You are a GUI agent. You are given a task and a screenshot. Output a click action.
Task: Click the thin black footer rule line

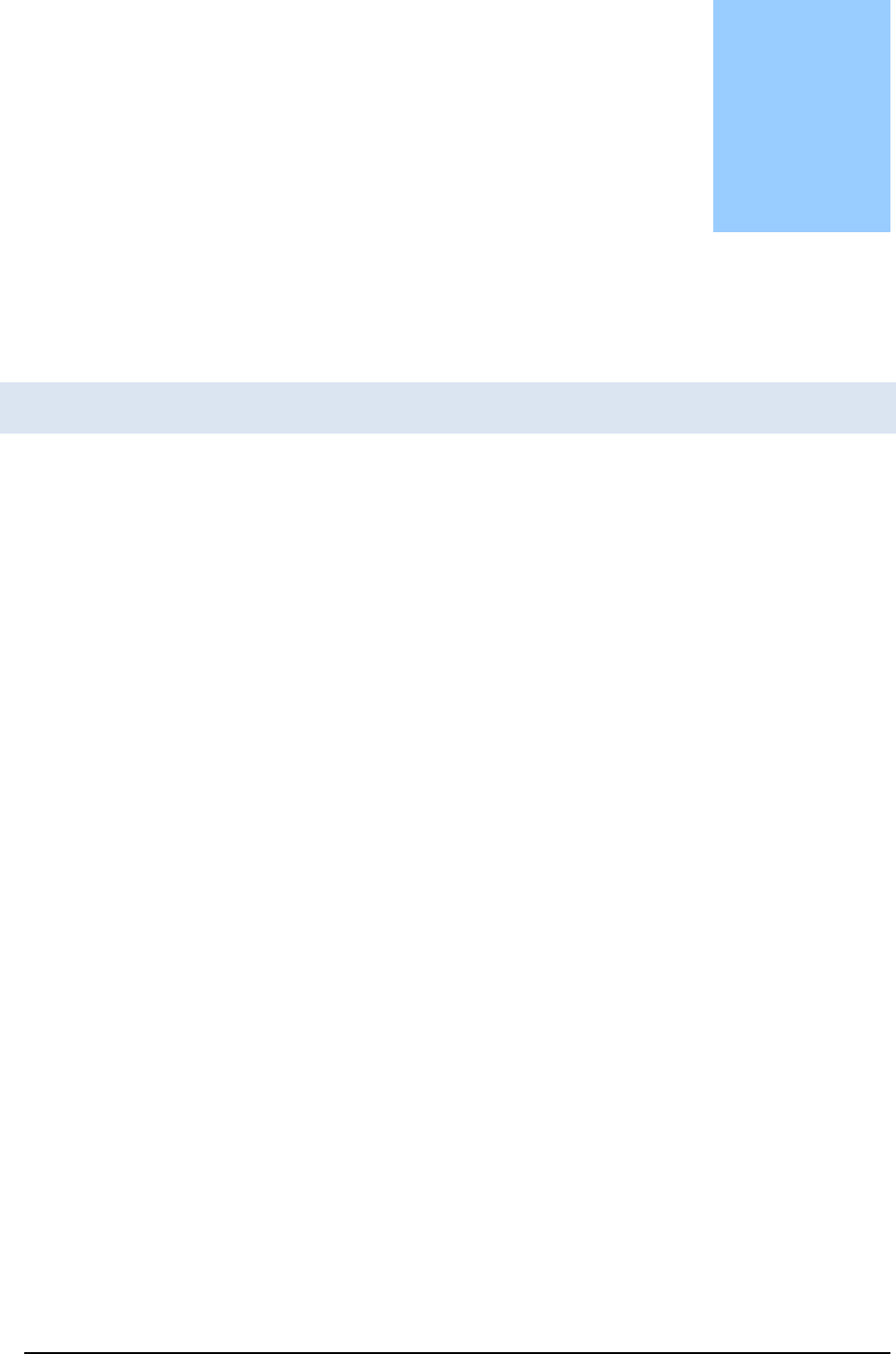(459, 1352)
